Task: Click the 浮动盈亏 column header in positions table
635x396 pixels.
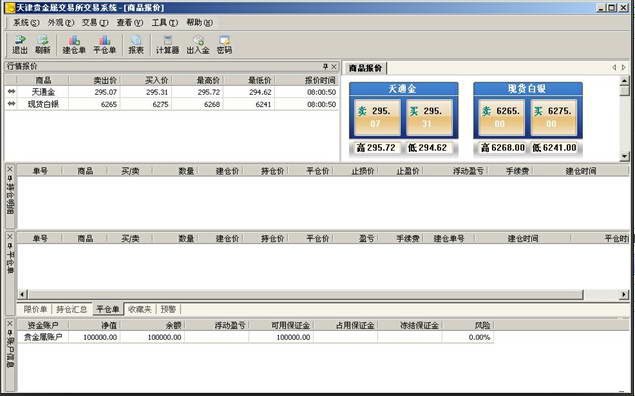Action: [x=456, y=171]
